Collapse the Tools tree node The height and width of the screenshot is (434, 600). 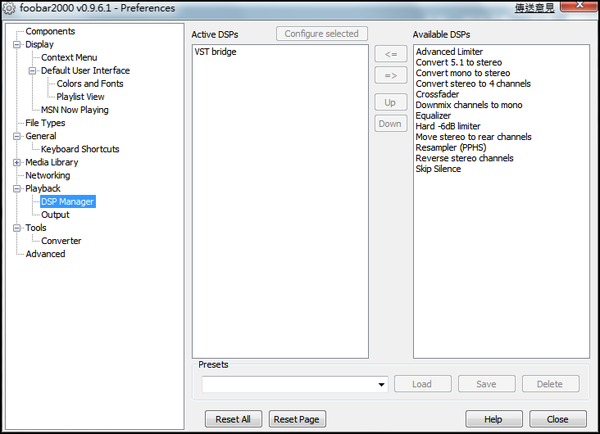coord(16,228)
